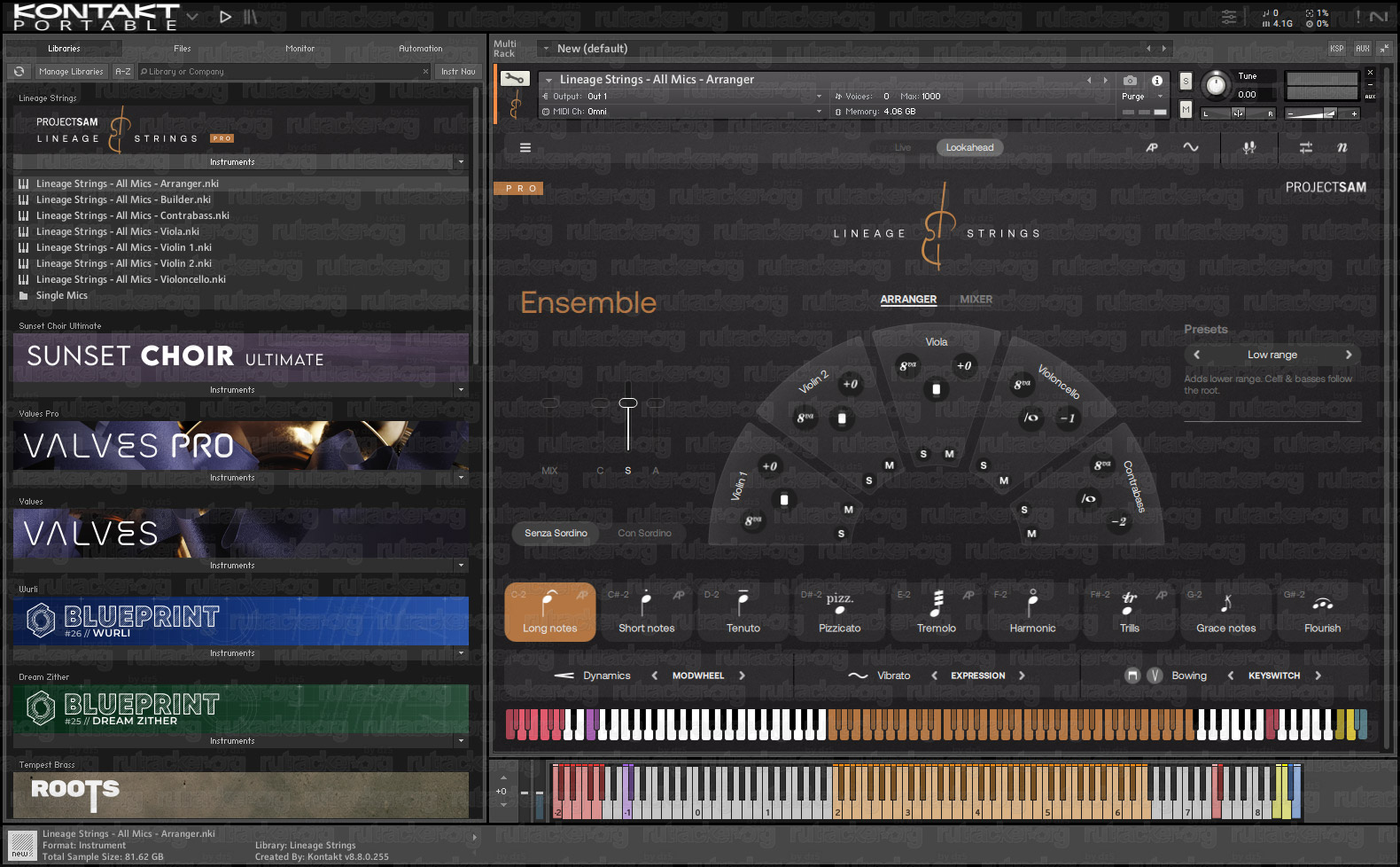
Task: Select the Flourish articulation
Action: click(1323, 612)
